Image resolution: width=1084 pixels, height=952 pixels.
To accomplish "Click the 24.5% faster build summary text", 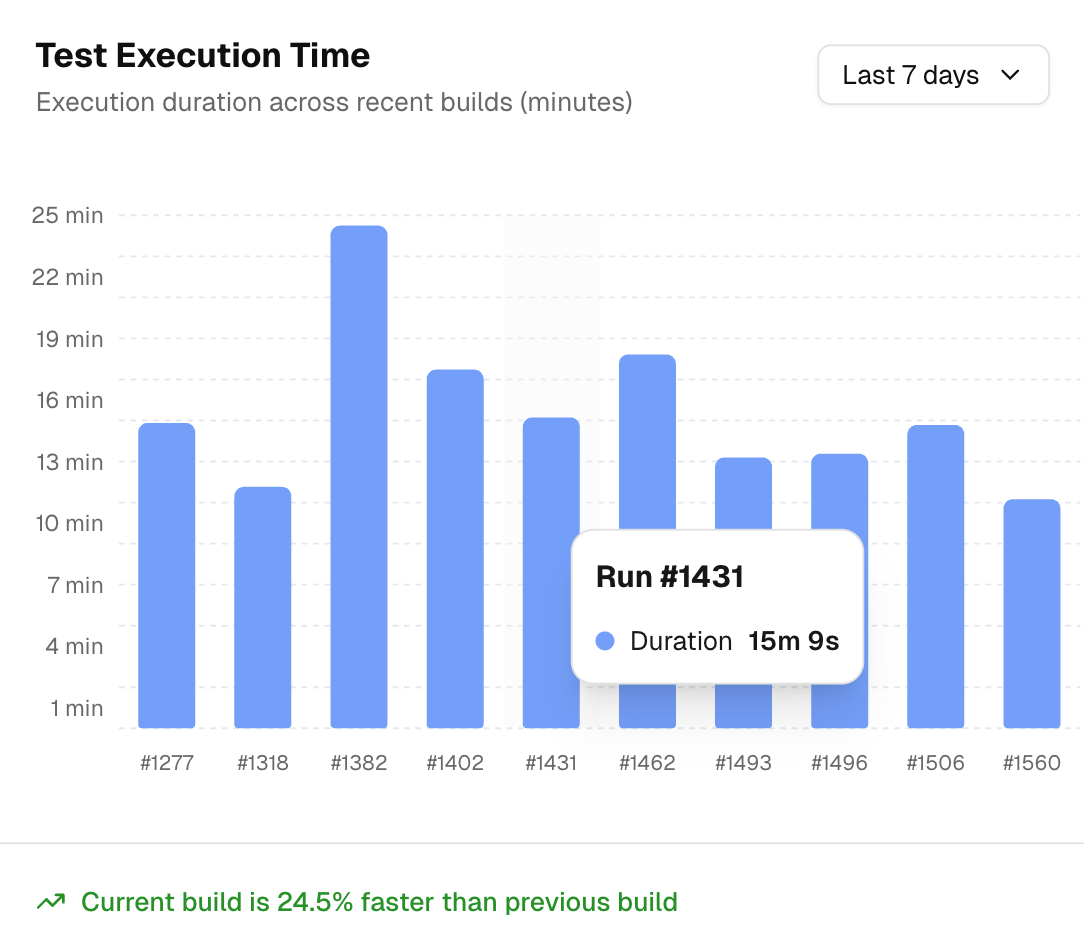I will pyautogui.click(x=379, y=902).
